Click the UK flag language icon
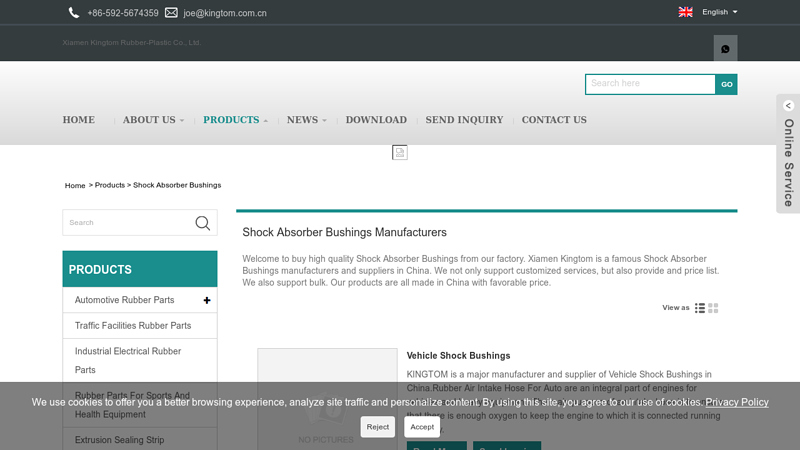The image size is (800, 450). pyautogui.click(x=685, y=12)
